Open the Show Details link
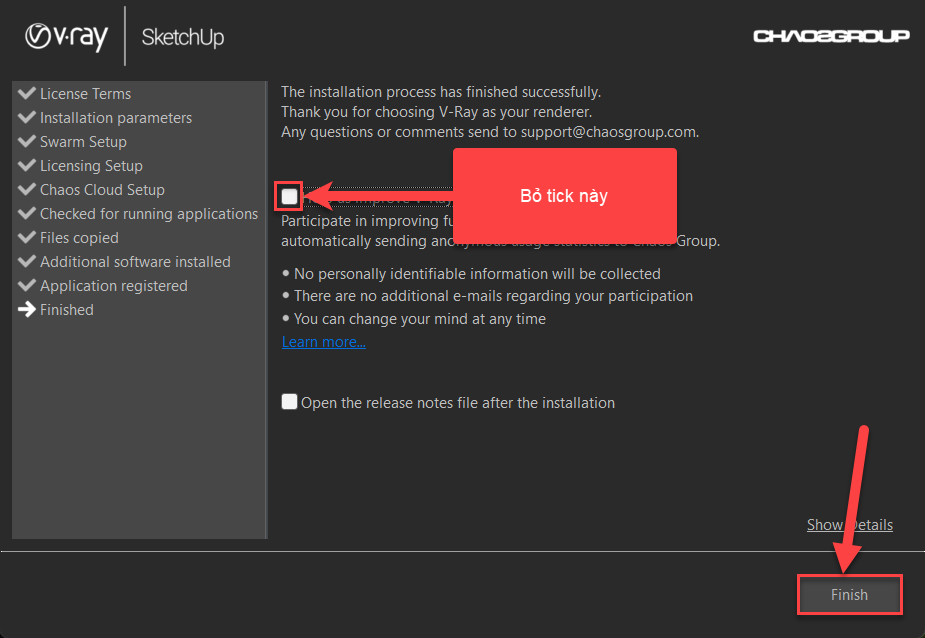Viewport: 925px width, 638px height. [849, 525]
